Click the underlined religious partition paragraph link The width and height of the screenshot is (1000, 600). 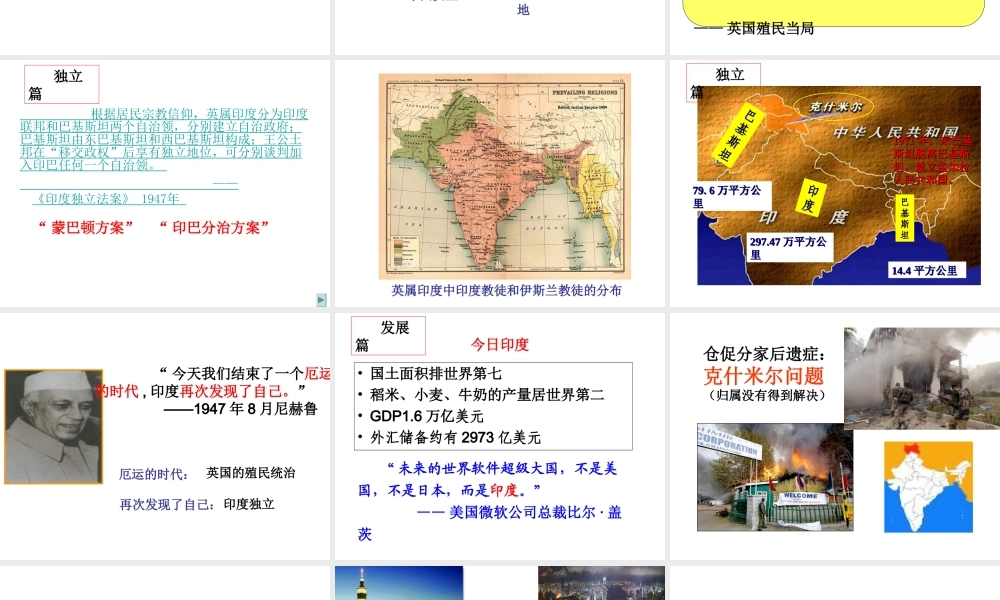(164, 140)
